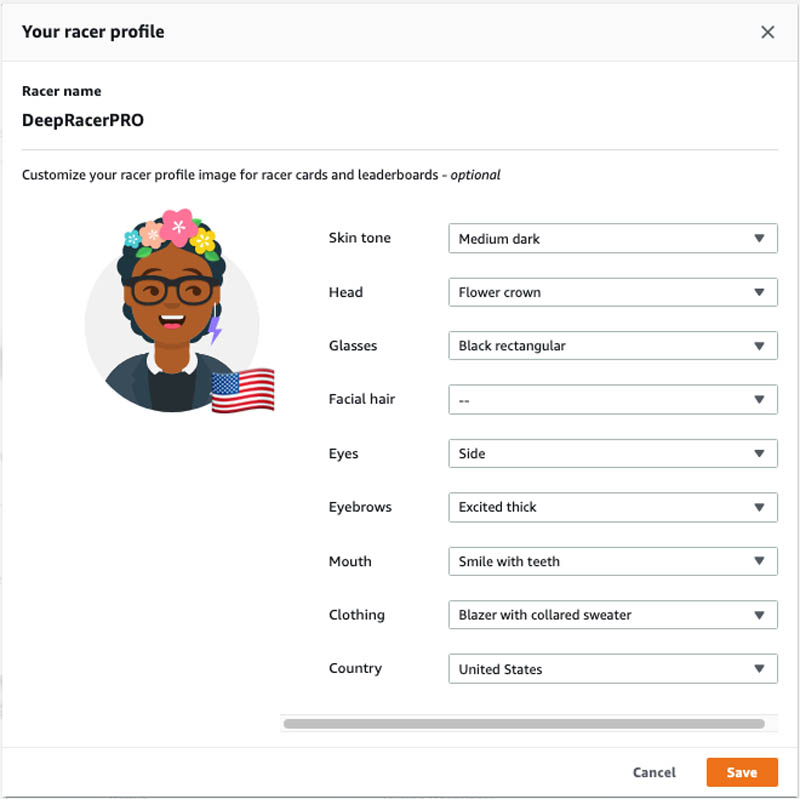Click the DeepRacerPRO racer name text
Screen dimensions: 800x799
coord(83,120)
